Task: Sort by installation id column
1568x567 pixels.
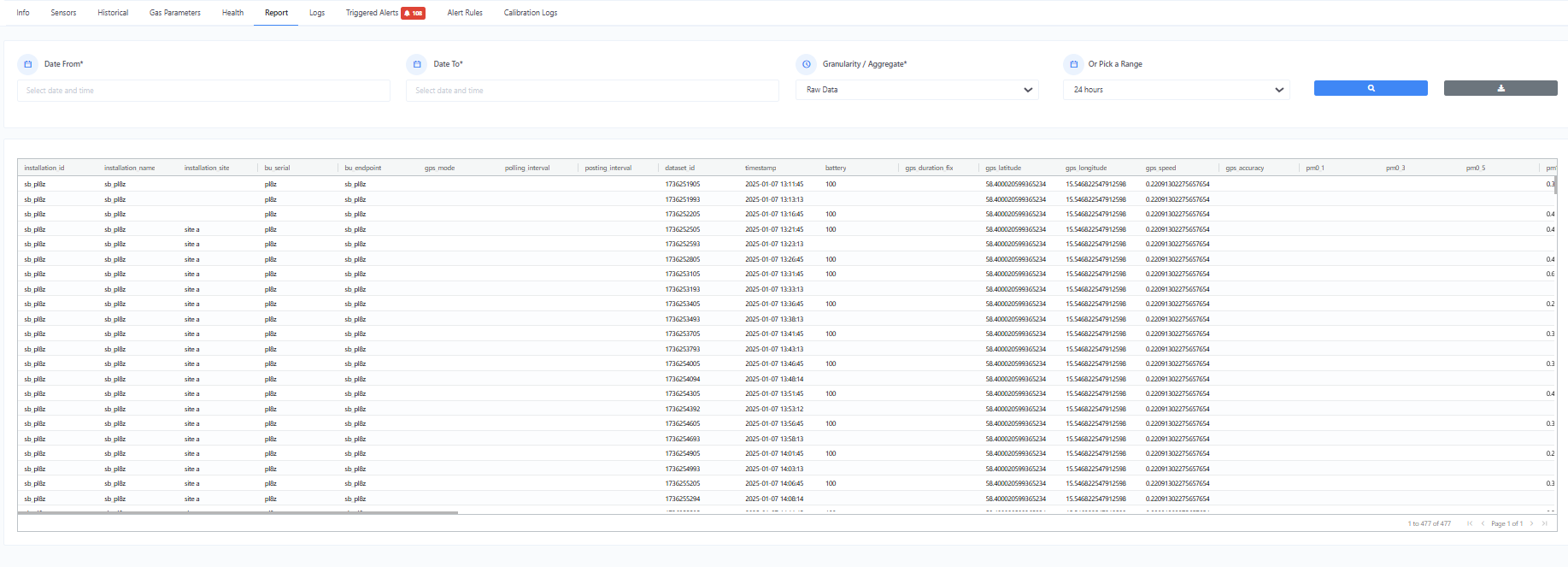Action: 44,168
